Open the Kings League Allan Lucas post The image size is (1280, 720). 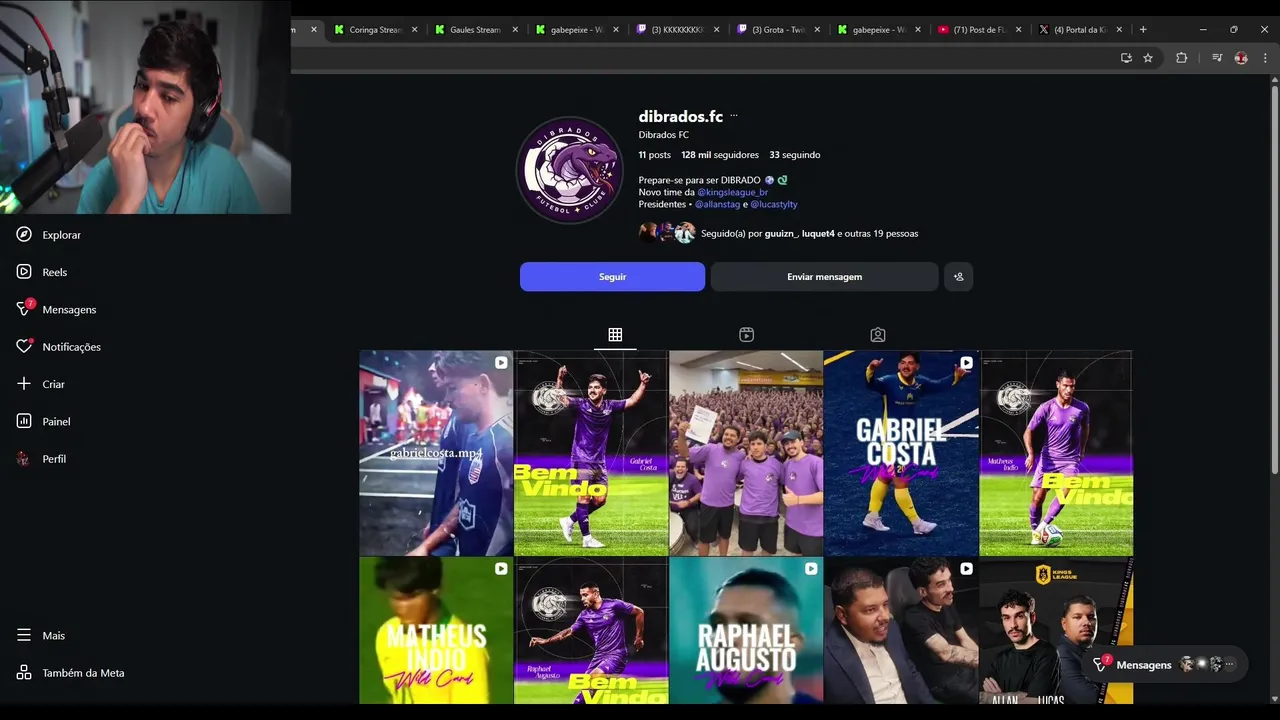(x=1056, y=631)
